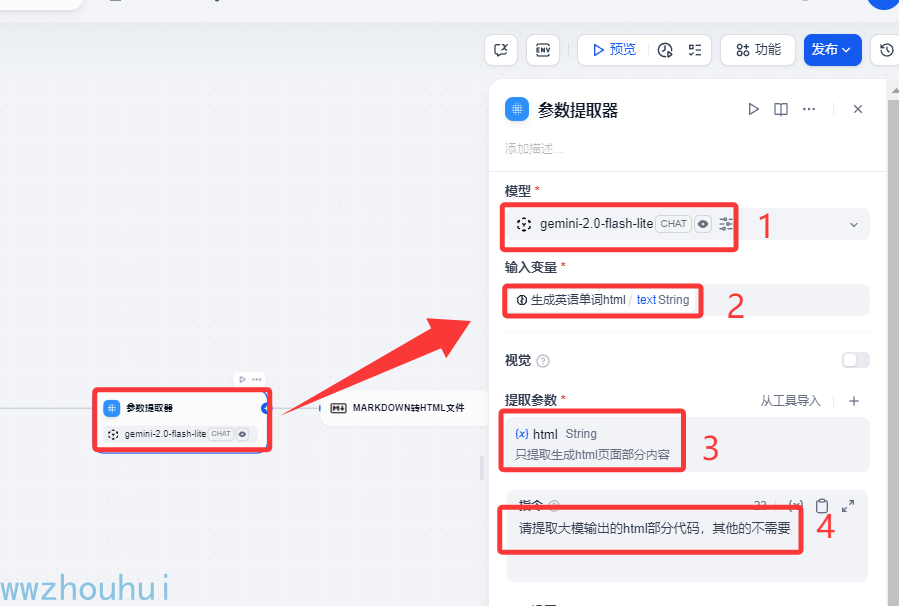Screen dimensions: 899x606
Task: Click 从工具导入 import from tool
Action: (791, 401)
